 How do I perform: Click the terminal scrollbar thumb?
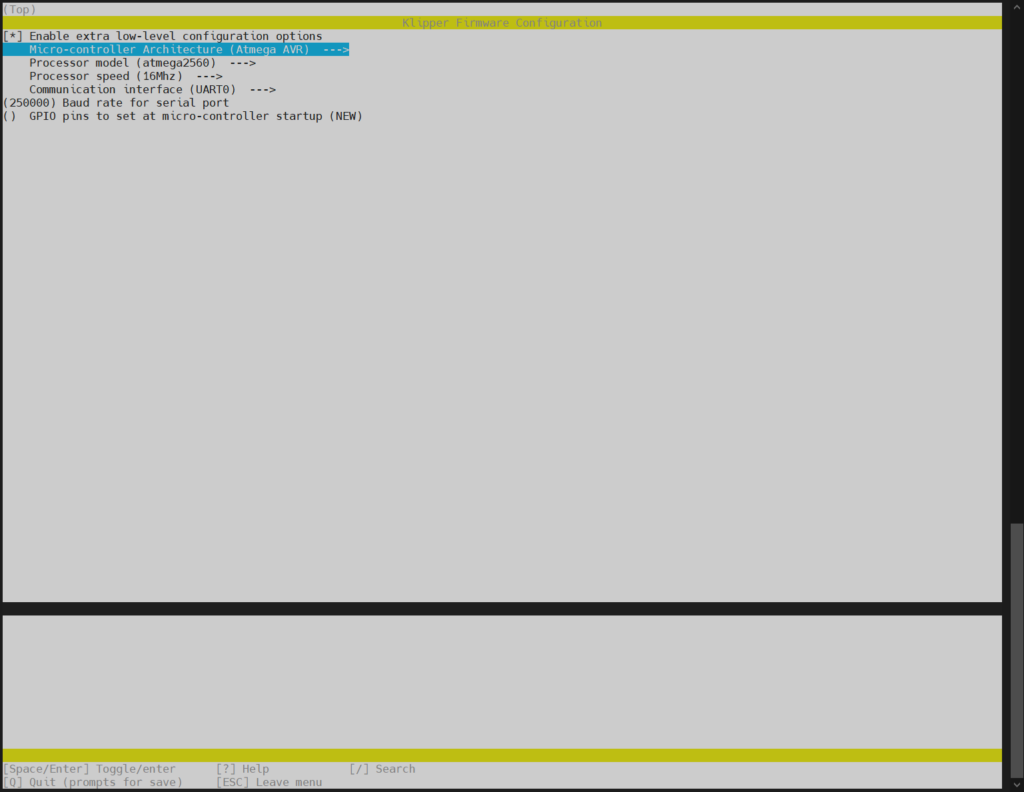pos(1017,649)
